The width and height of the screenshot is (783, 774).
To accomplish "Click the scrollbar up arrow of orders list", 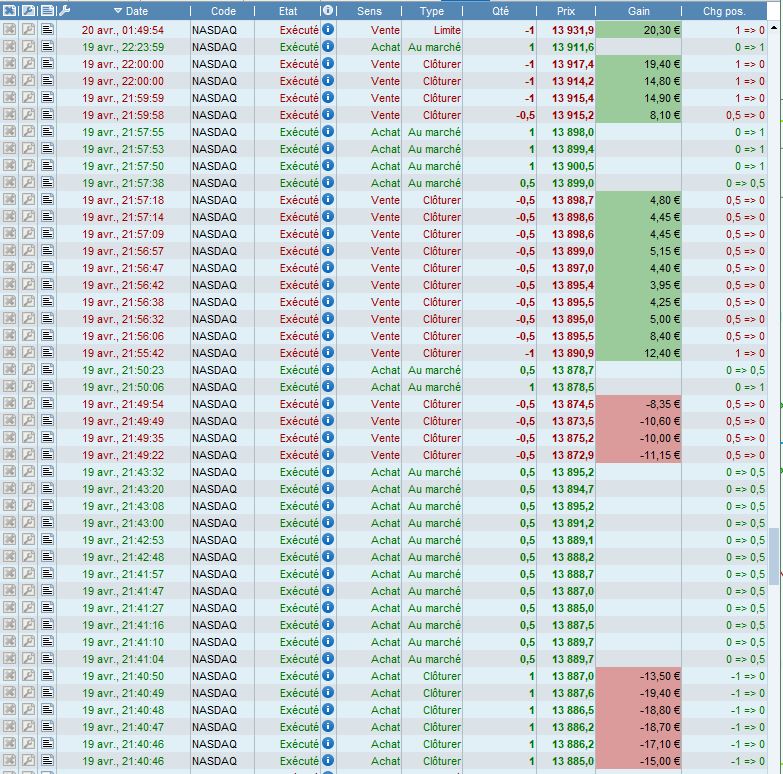I will point(775,27).
